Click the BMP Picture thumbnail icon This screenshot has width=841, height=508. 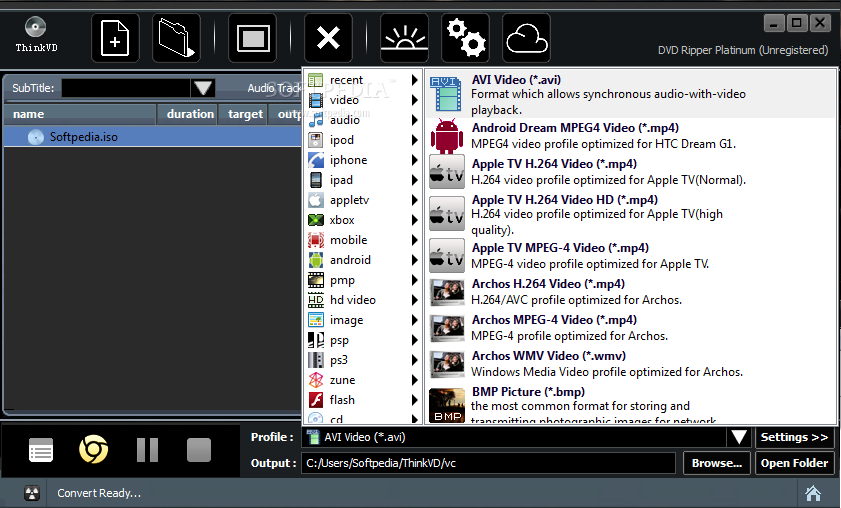click(x=447, y=406)
